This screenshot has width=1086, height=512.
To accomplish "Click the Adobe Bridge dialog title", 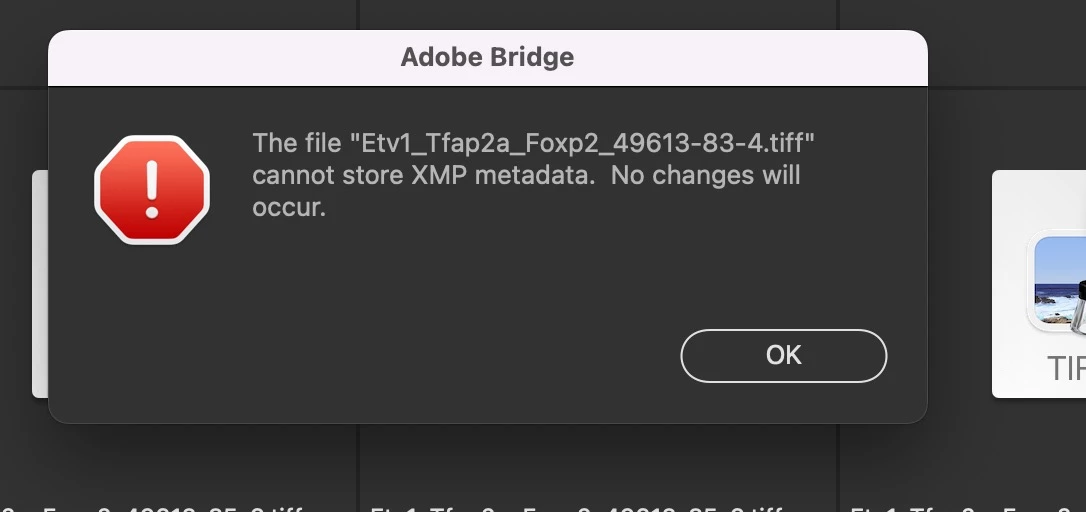I will click(x=487, y=57).
